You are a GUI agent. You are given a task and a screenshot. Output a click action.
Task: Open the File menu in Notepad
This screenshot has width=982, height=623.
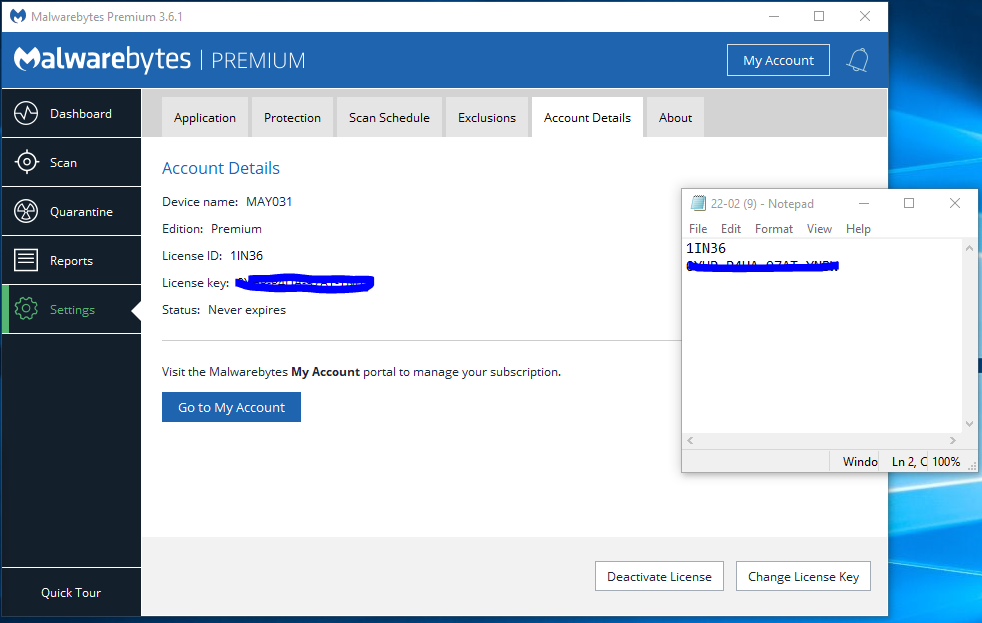tap(698, 229)
